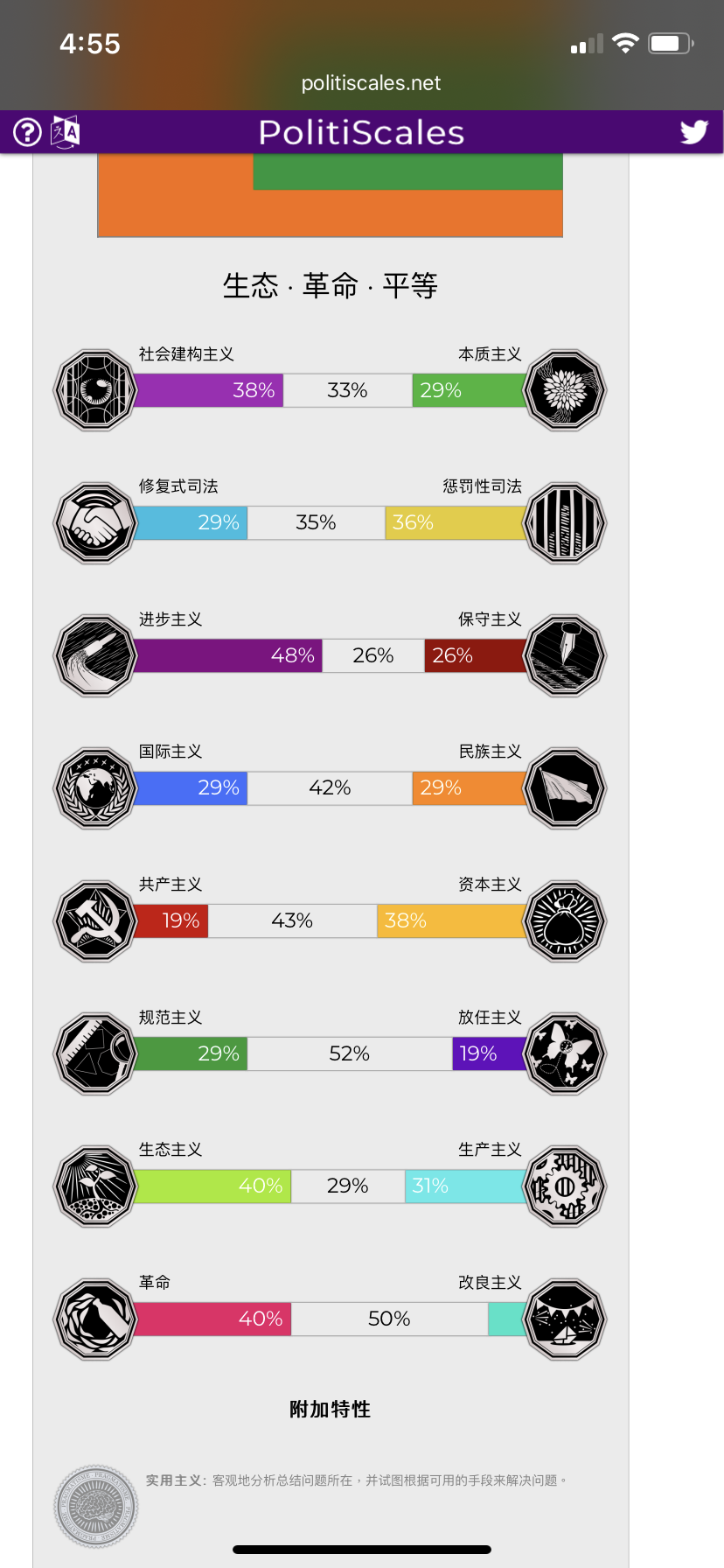Tap the politiscales.net address bar
724x1568 pixels.
pos(371,83)
